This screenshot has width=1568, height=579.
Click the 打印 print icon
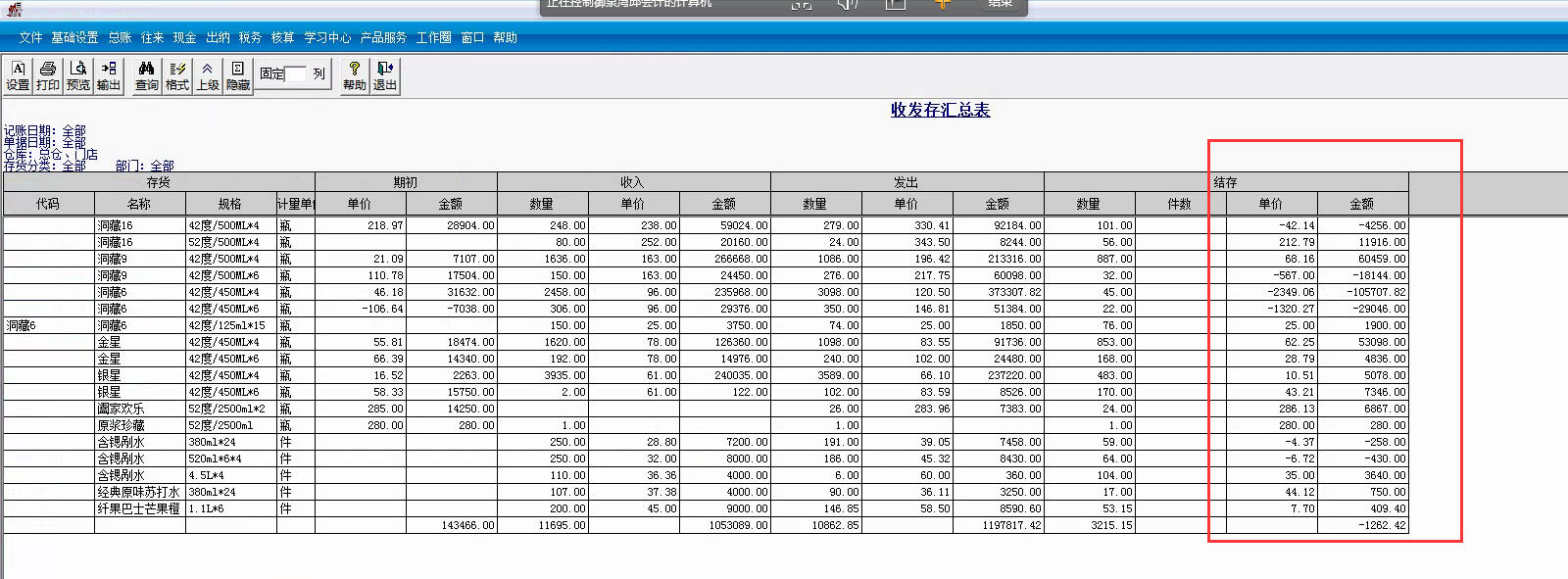[x=48, y=75]
